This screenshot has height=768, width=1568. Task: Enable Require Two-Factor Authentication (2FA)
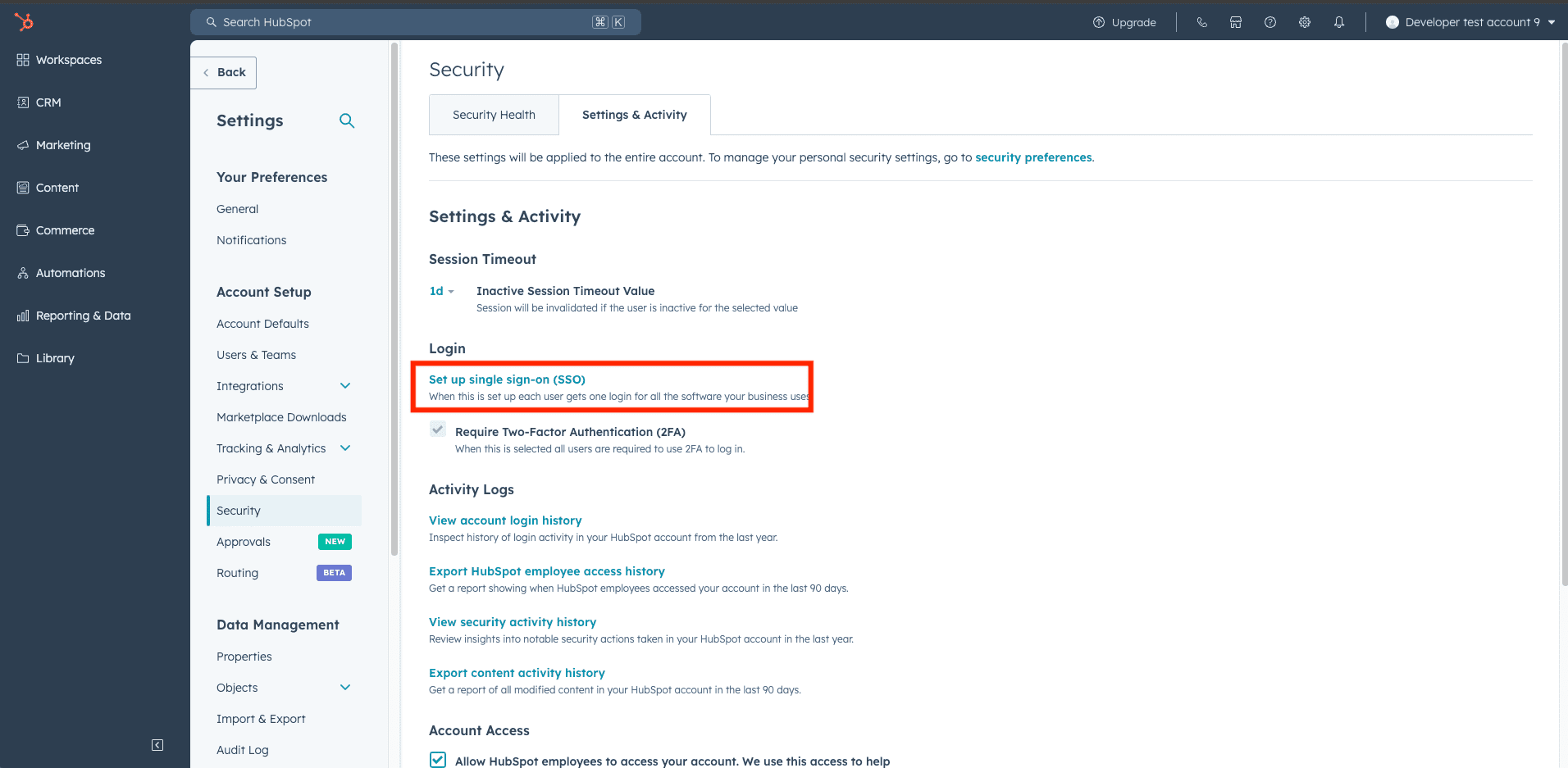pos(437,429)
